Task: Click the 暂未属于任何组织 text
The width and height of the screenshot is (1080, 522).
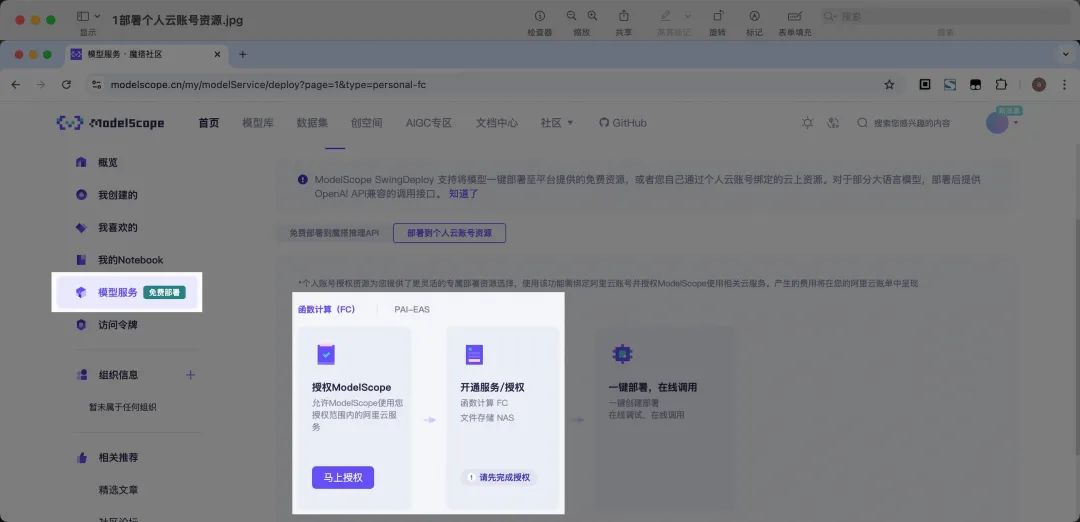Action: [123, 407]
